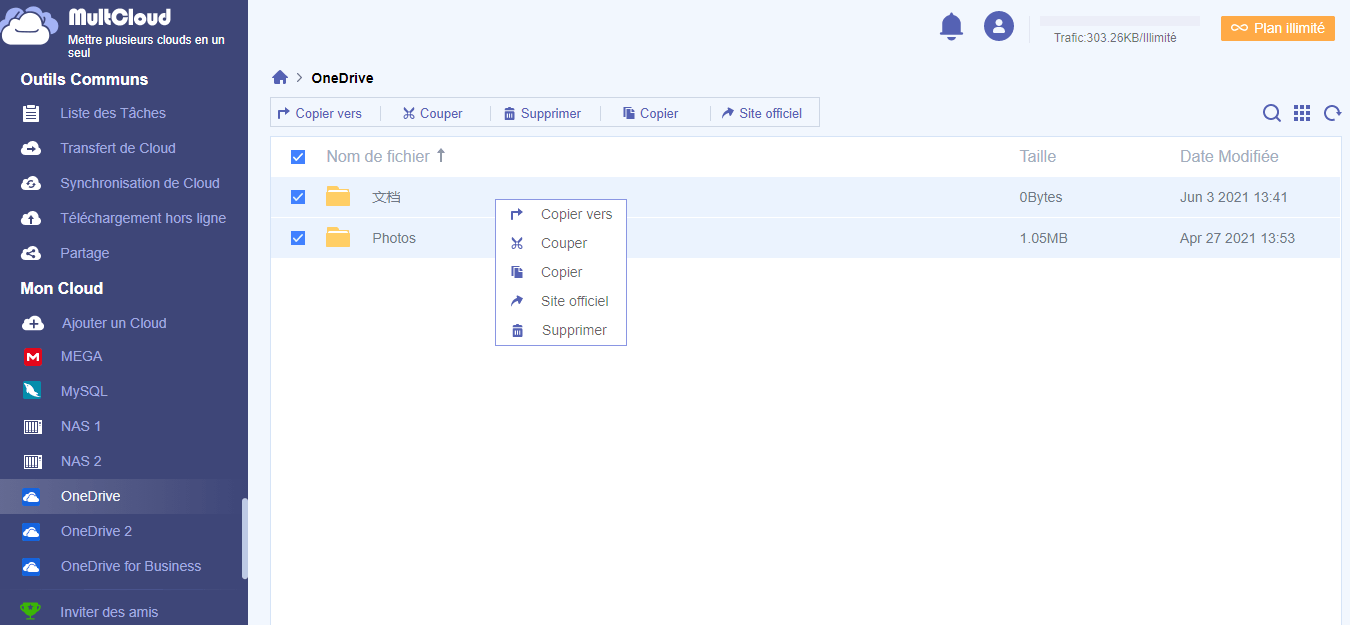Click the Inviter des amis trophy icon

tap(31, 611)
